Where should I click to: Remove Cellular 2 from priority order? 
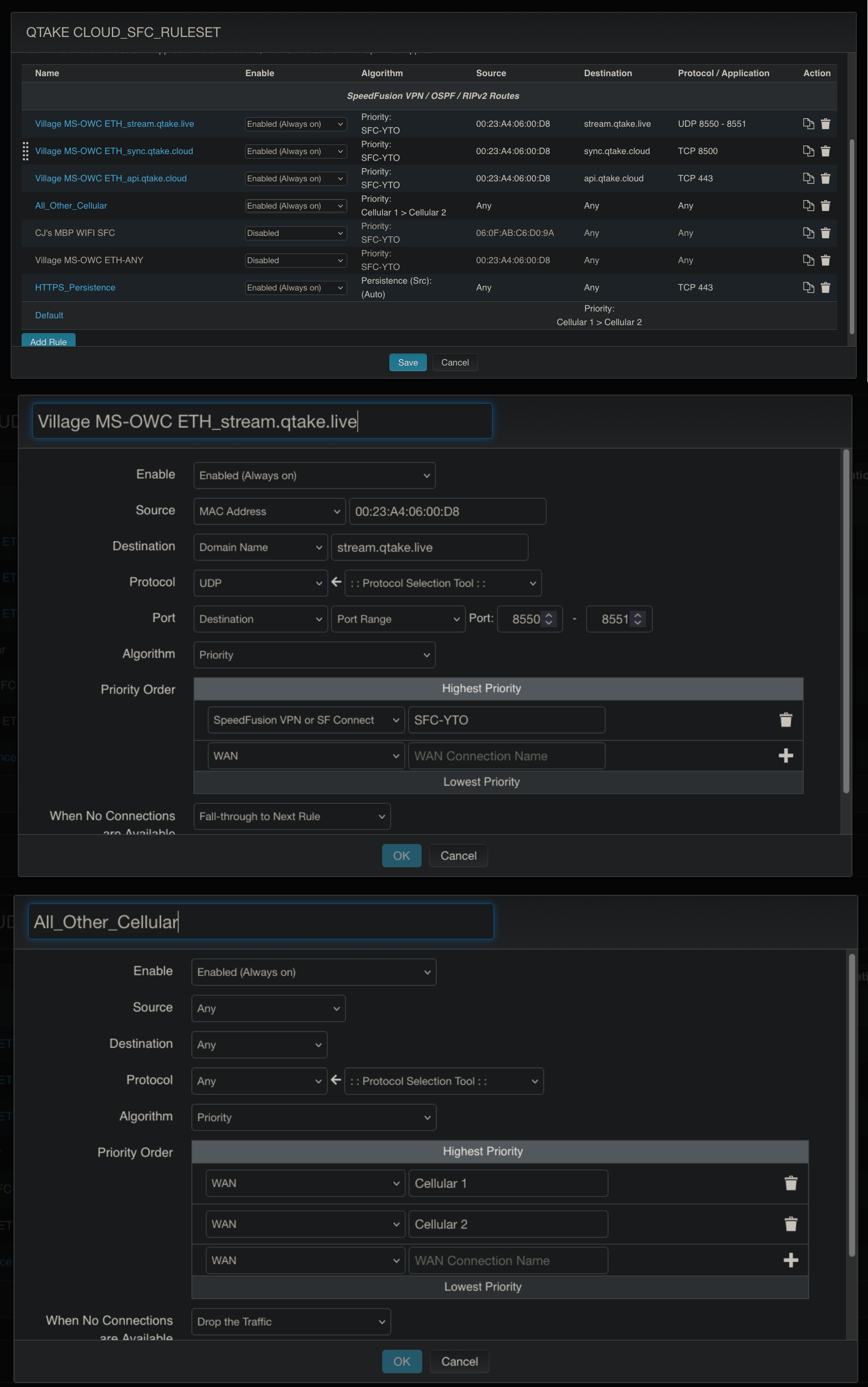pos(791,1224)
